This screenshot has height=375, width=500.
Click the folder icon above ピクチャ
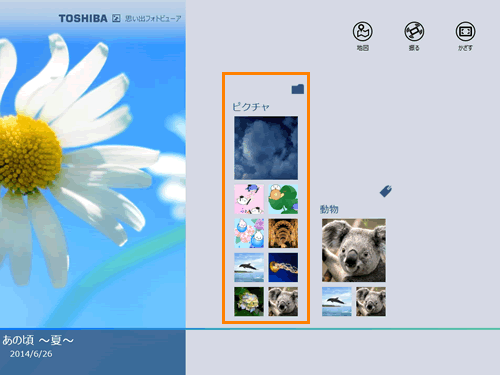click(x=298, y=89)
